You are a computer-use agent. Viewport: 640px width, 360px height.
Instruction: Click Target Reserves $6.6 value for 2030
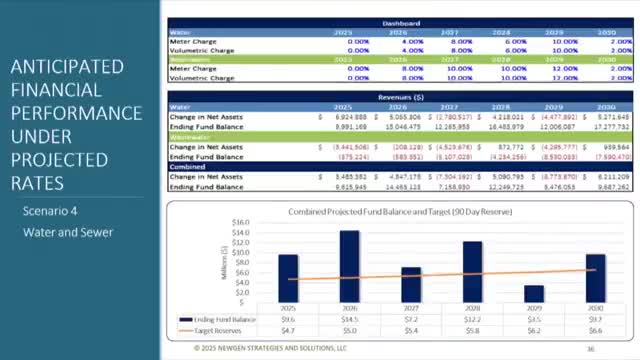coord(596,331)
